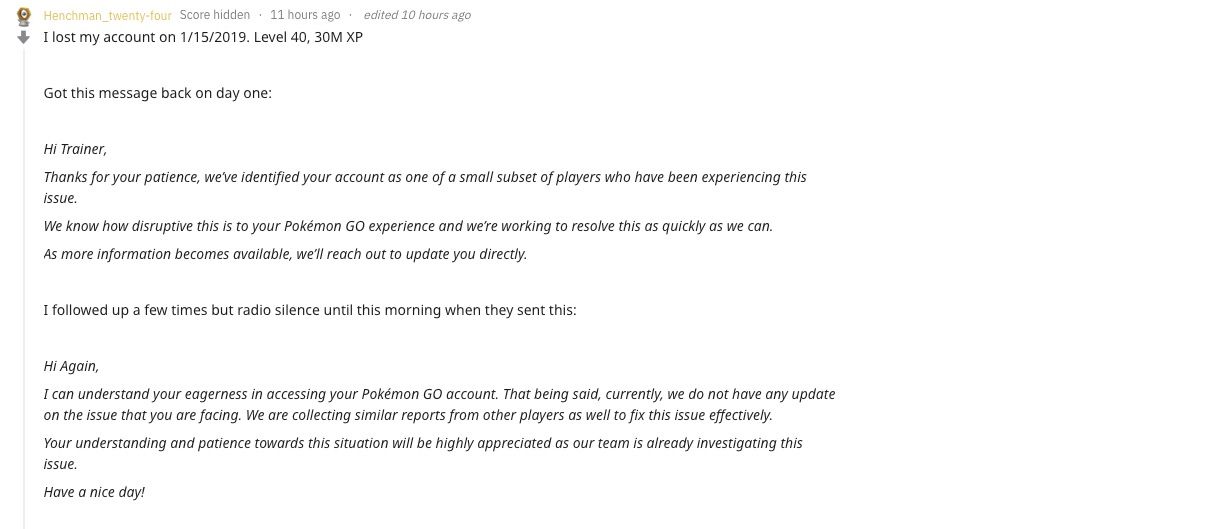Click the 'Have a nice day!' closing line
The height and width of the screenshot is (529, 1211).
pos(94,492)
